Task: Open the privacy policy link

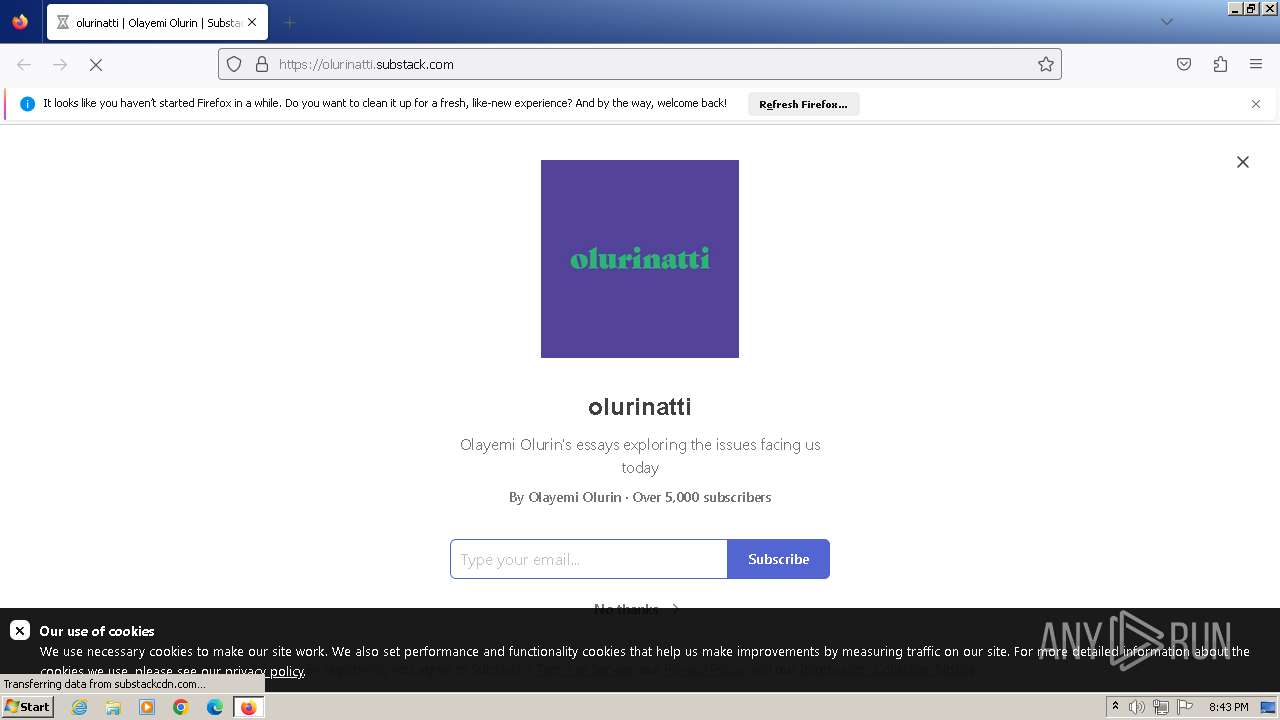Action: coord(264,671)
